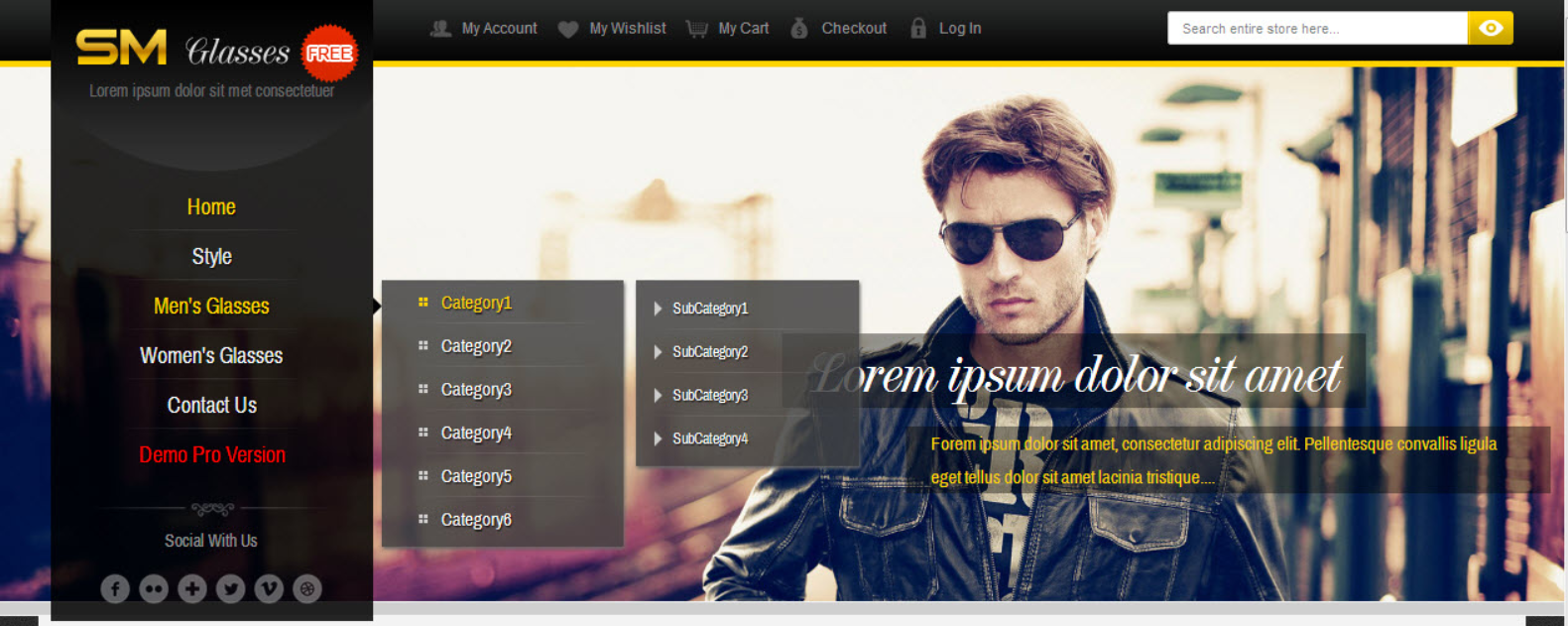The height and width of the screenshot is (626, 1568).
Task: Click the yellow eye search button
Action: point(1490,29)
